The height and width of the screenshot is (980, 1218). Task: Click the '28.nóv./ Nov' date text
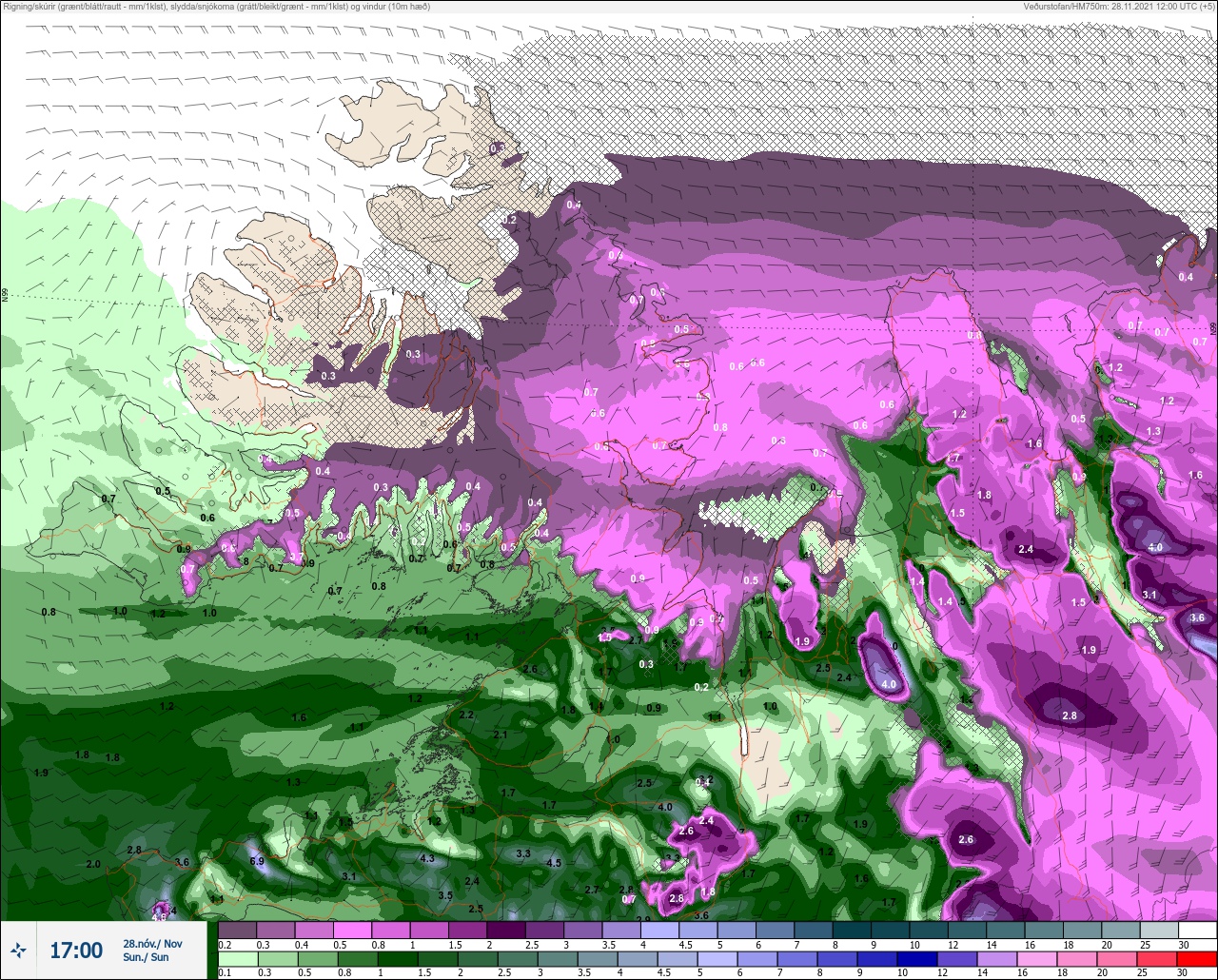pos(152,943)
